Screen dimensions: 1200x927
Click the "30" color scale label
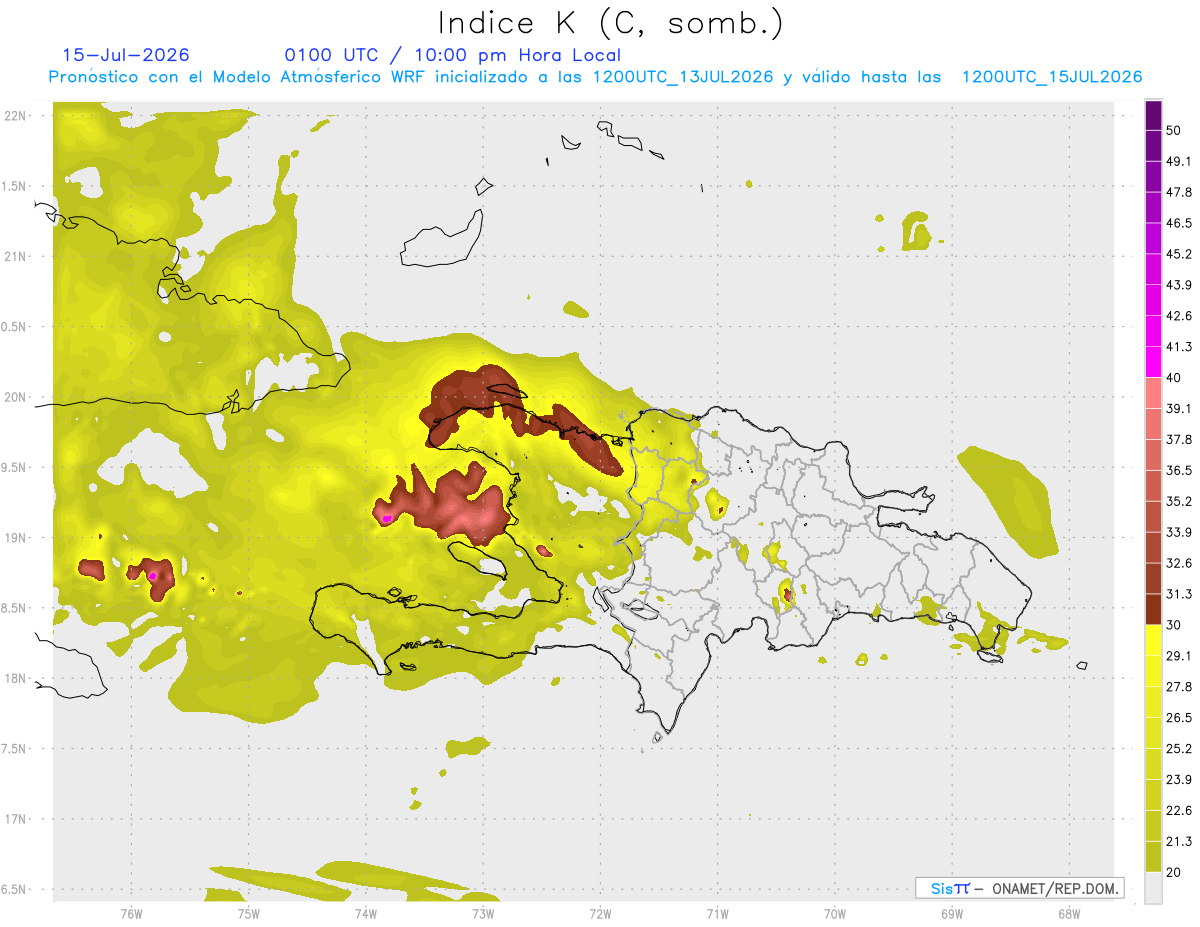[1175, 625]
